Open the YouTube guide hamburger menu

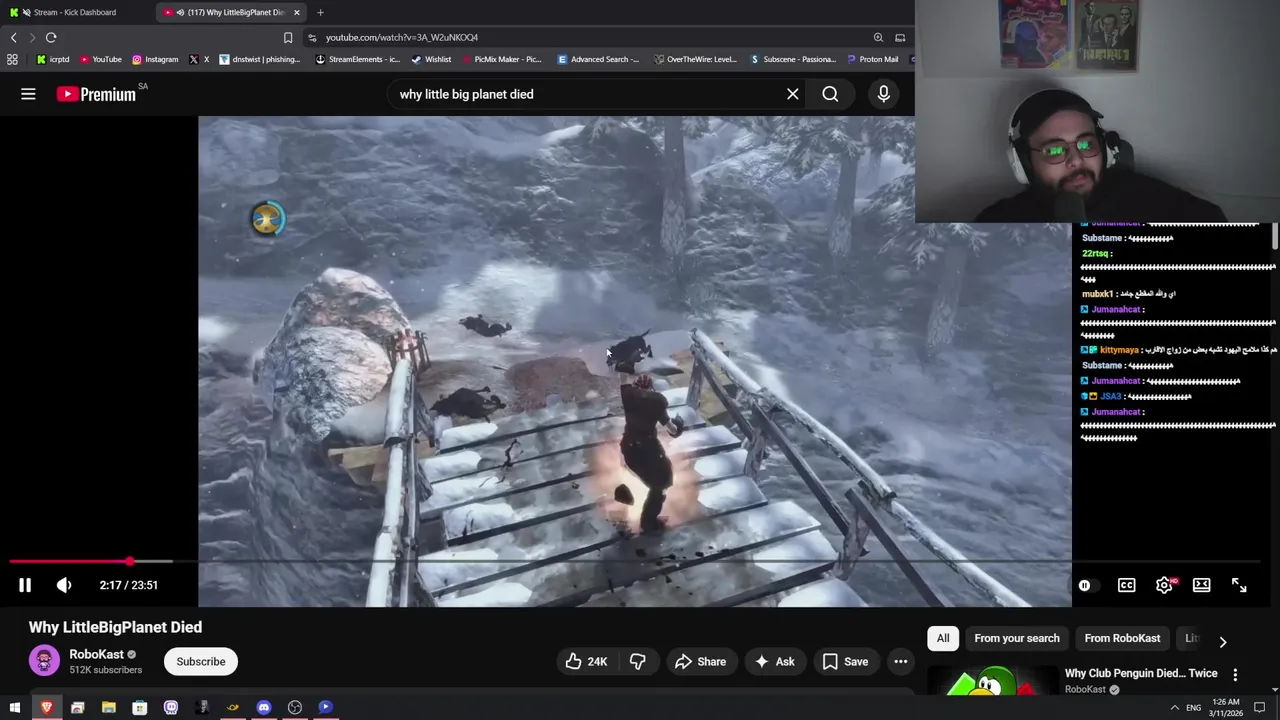(28, 94)
